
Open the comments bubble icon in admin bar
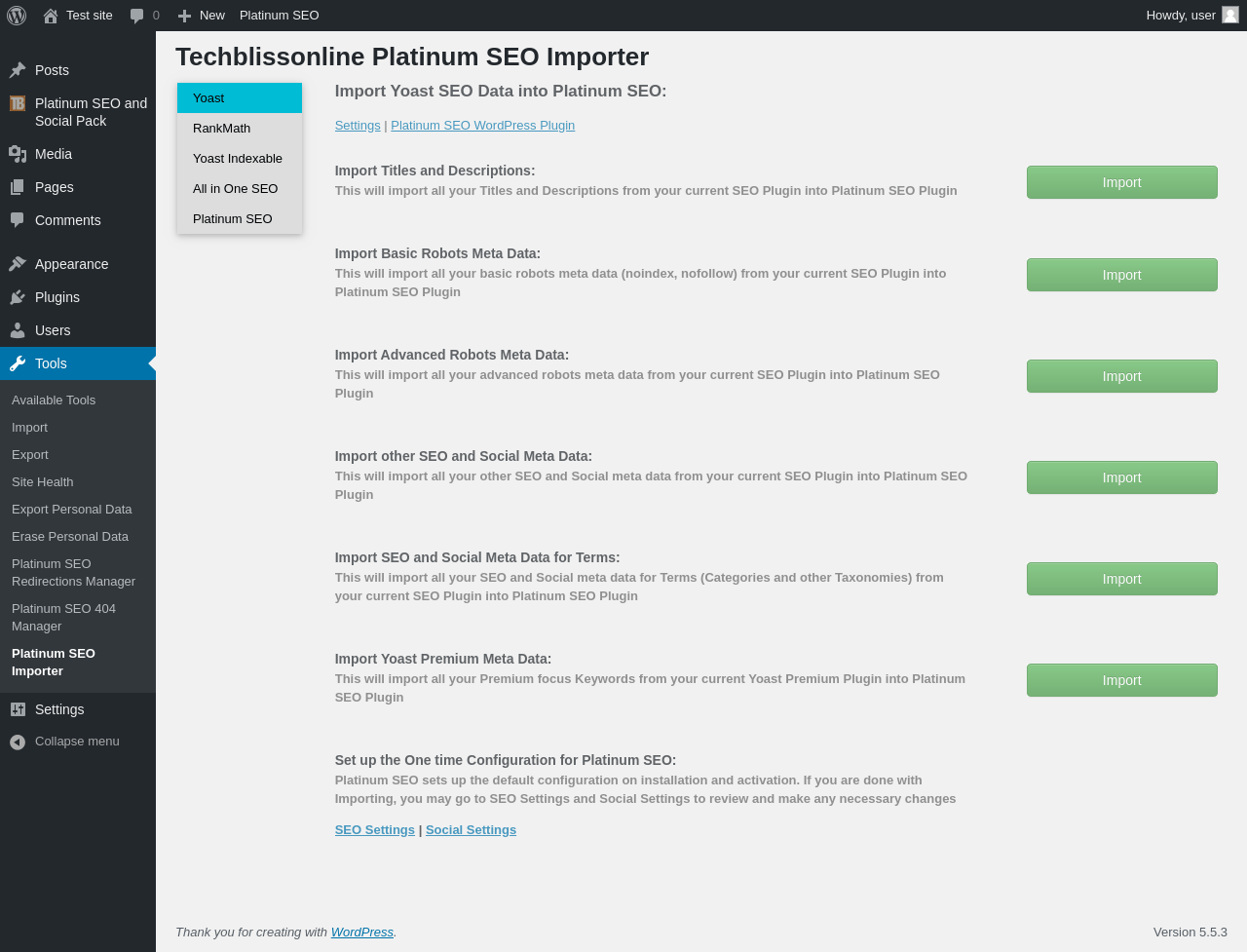[137, 16]
